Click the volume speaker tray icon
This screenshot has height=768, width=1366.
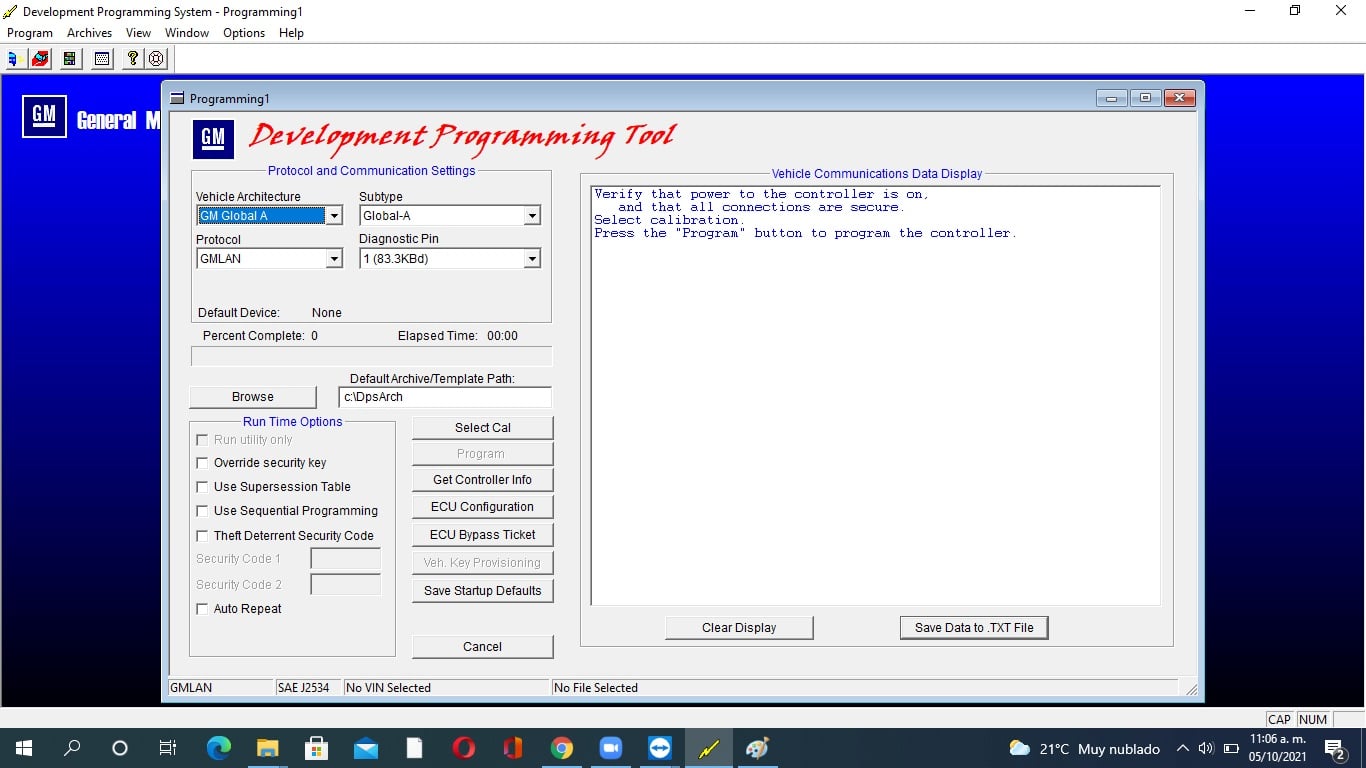(1205, 748)
